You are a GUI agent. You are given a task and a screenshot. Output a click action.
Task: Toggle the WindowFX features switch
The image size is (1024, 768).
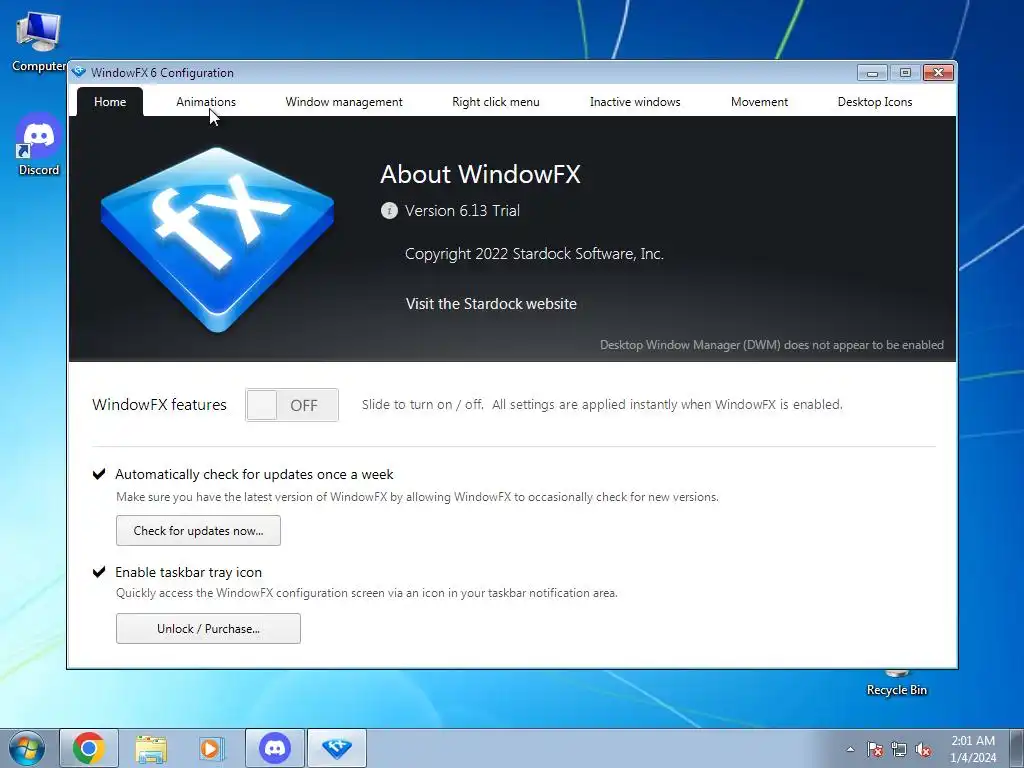click(292, 405)
